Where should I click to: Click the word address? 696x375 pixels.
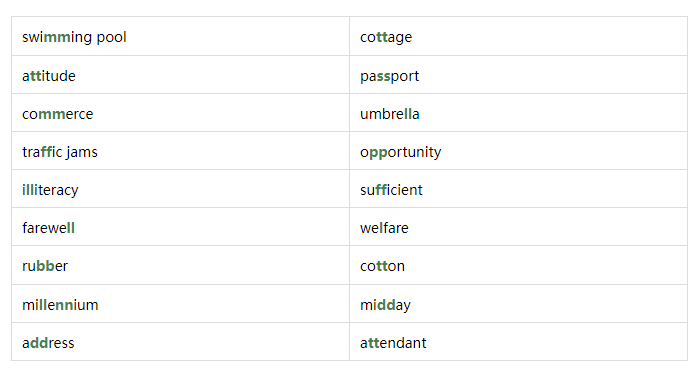click(x=48, y=343)
